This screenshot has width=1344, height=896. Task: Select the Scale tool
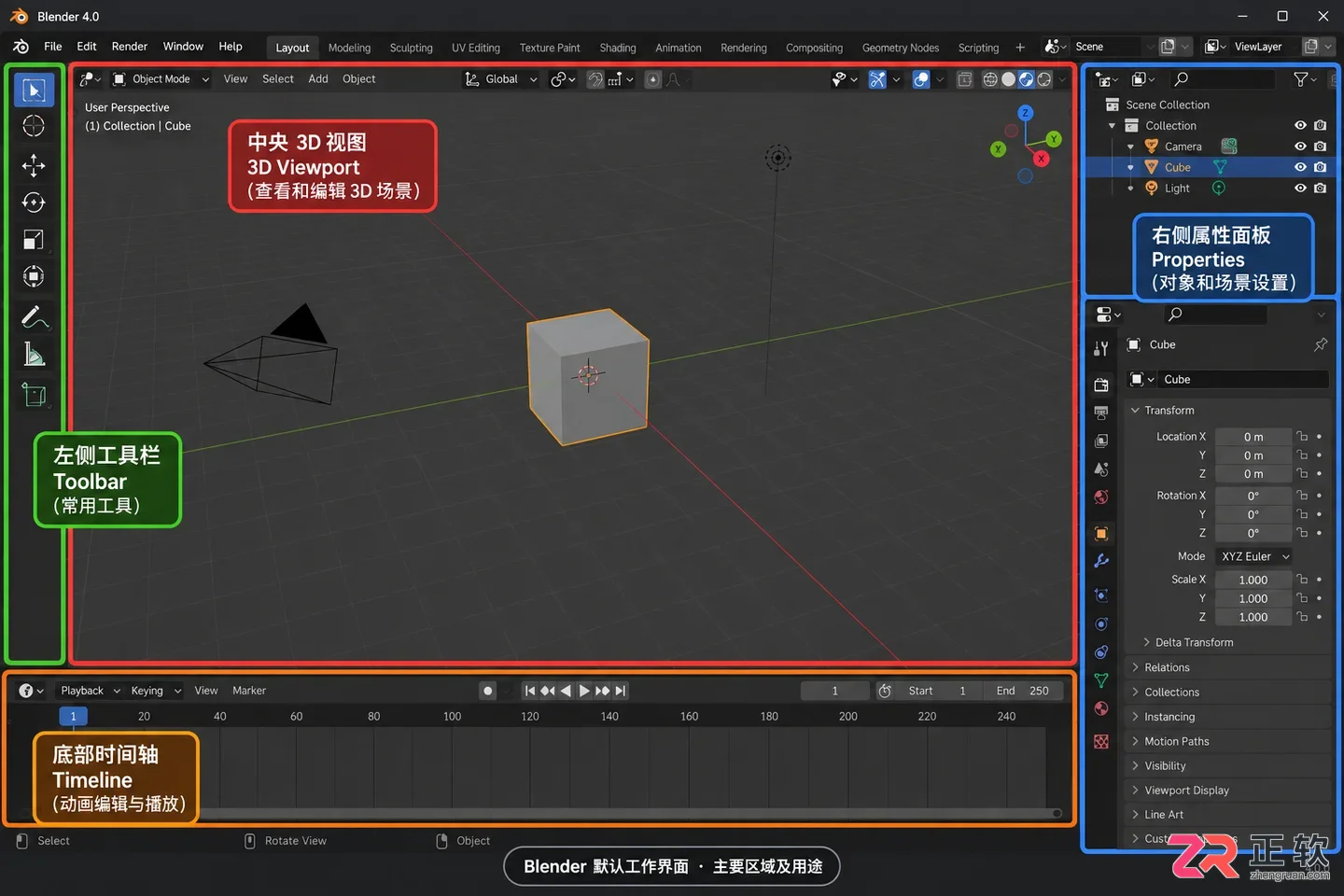(34, 240)
